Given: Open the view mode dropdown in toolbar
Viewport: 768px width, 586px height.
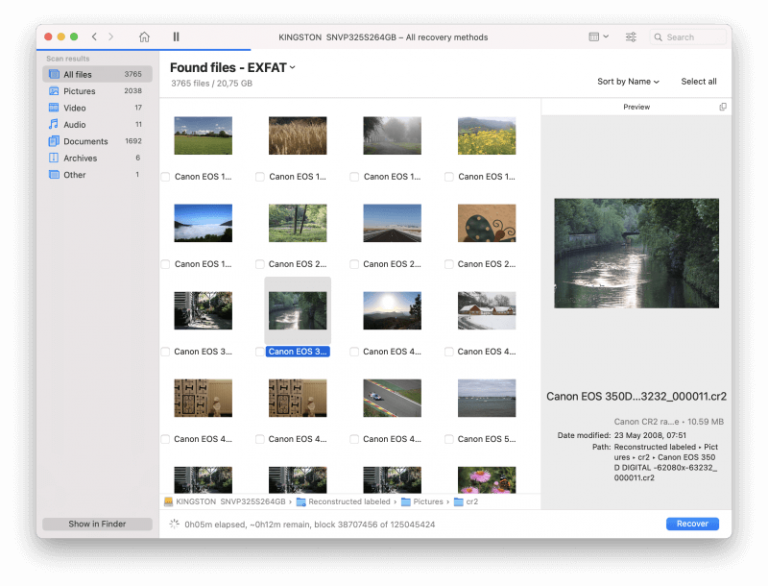Looking at the screenshot, I should pyautogui.click(x=598, y=37).
